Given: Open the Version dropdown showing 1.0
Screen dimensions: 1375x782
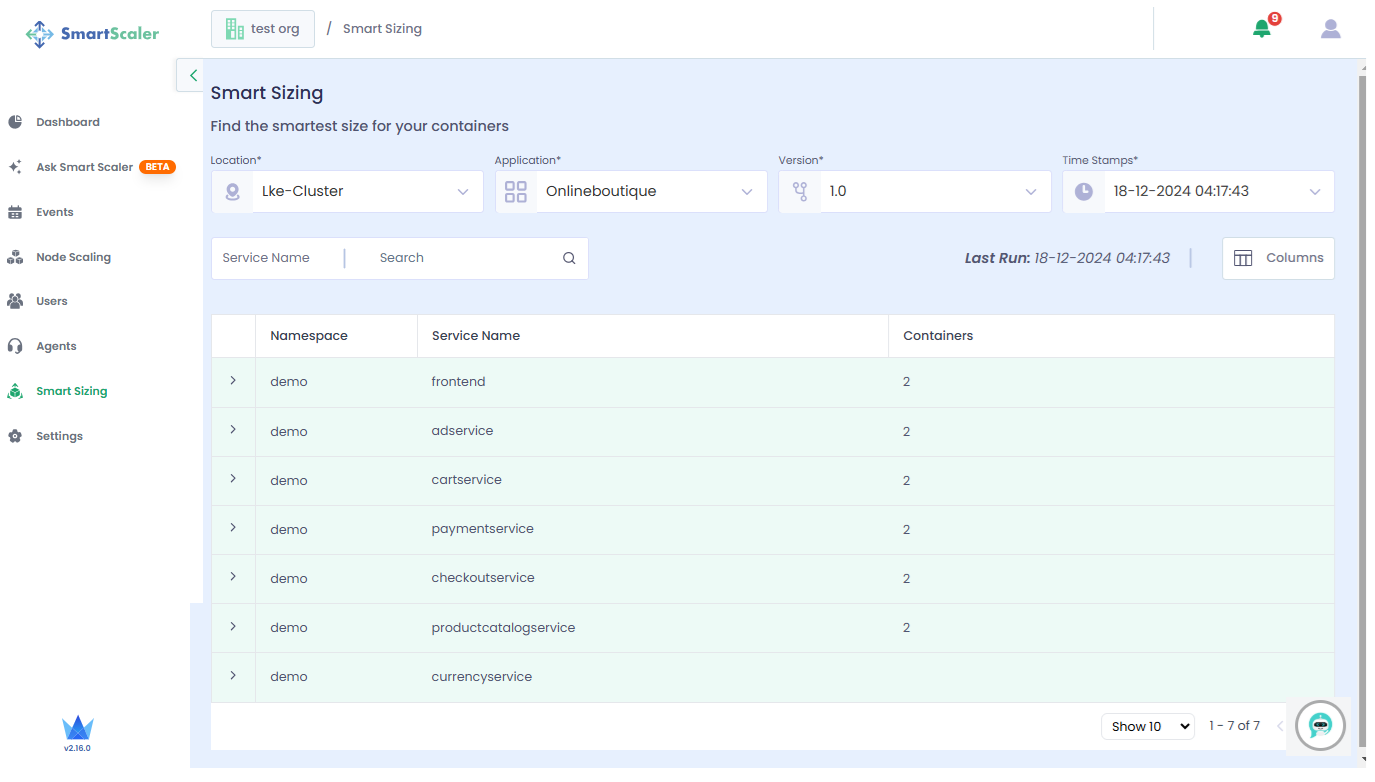Looking at the screenshot, I should tap(915, 192).
